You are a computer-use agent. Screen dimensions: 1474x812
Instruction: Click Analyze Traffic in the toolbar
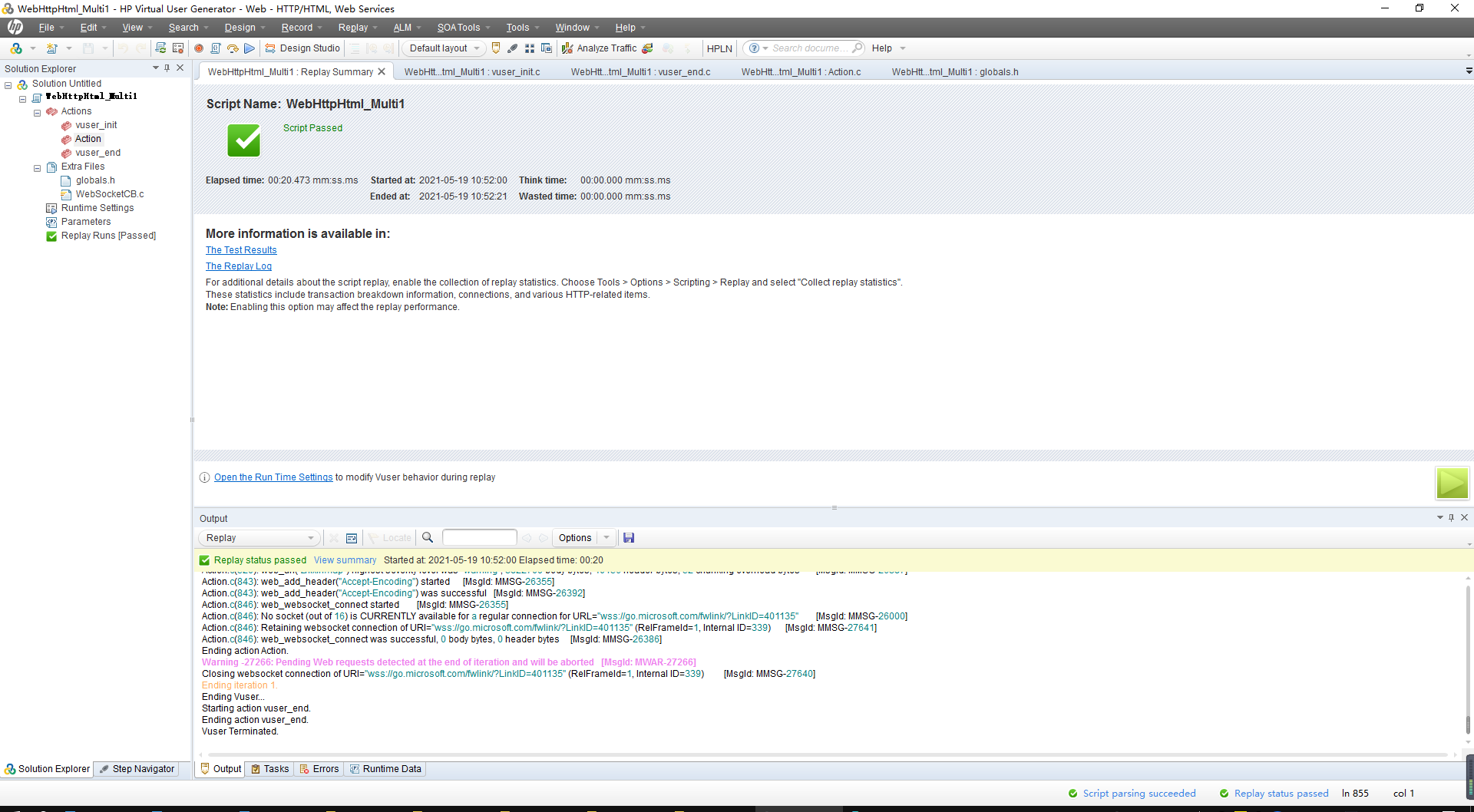(600, 48)
